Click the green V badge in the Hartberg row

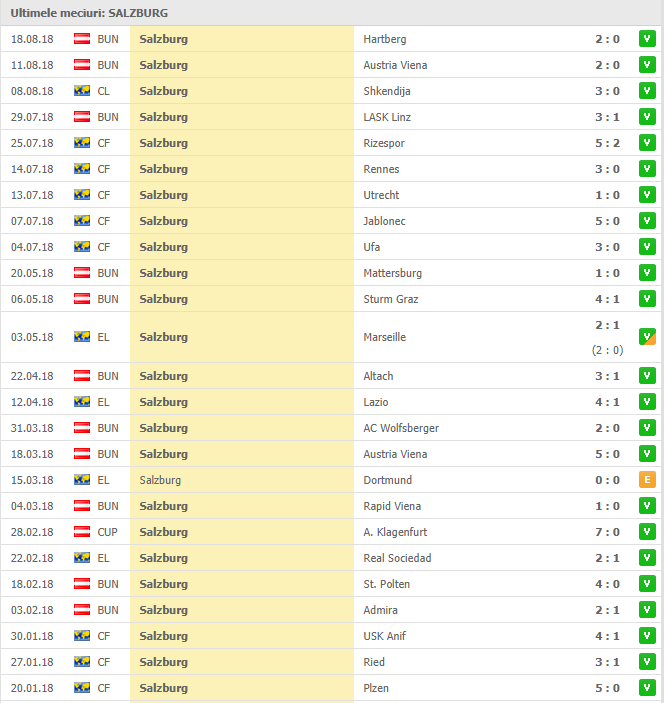pyautogui.click(x=647, y=39)
